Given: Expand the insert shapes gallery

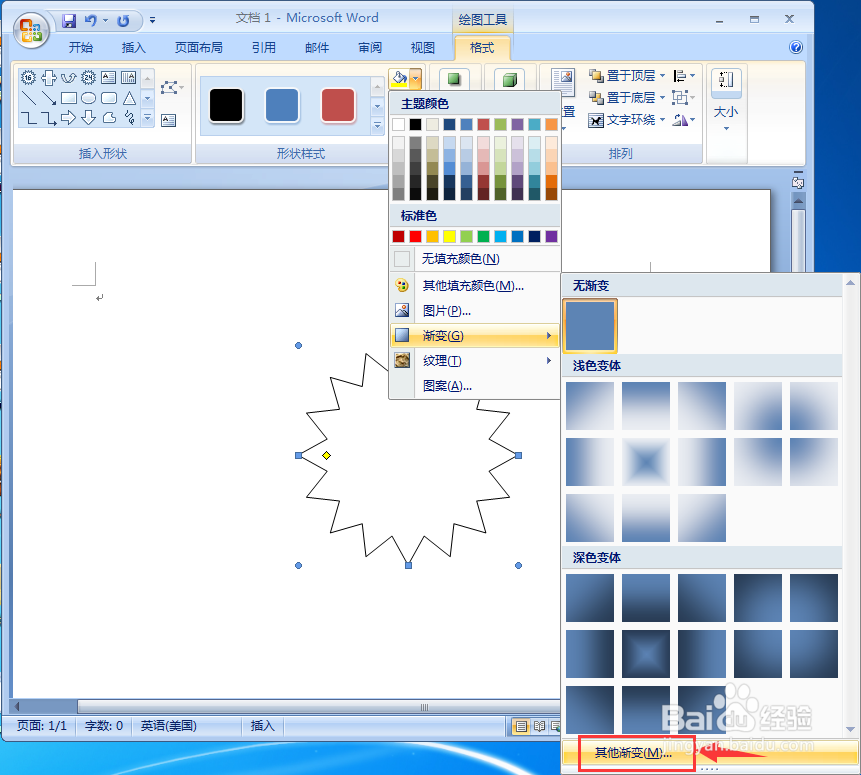Looking at the screenshot, I should (147, 118).
